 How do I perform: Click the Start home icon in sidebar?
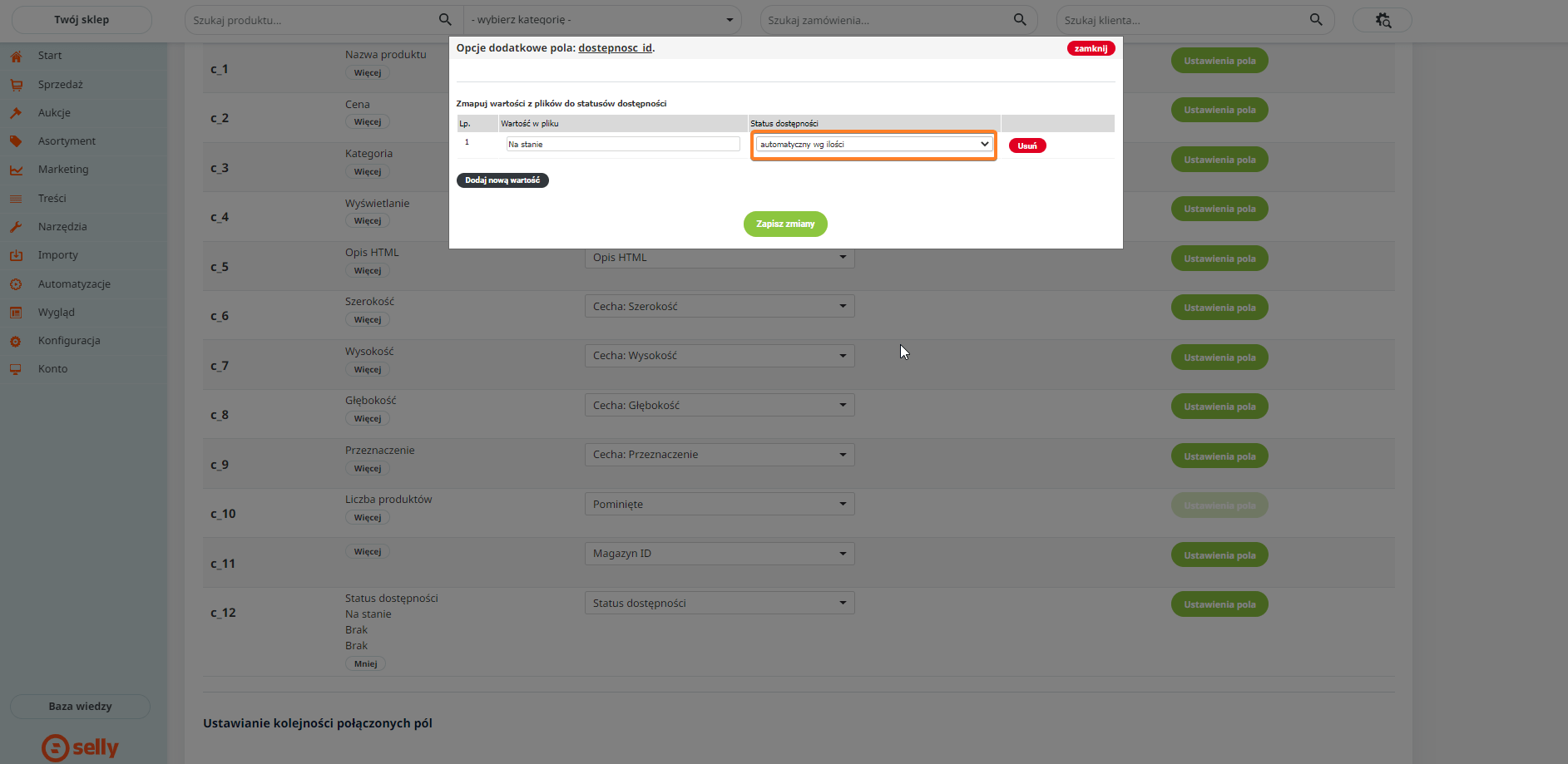[x=16, y=57]
